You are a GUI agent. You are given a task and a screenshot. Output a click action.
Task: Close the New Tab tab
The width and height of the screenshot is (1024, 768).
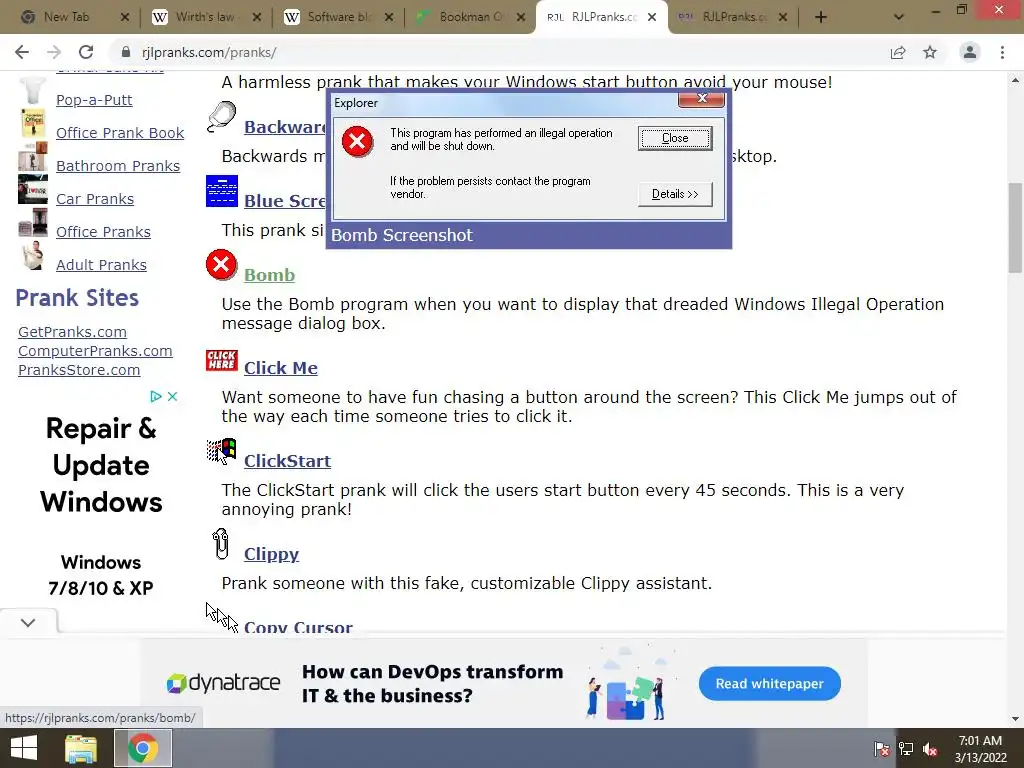click(125, 18)
